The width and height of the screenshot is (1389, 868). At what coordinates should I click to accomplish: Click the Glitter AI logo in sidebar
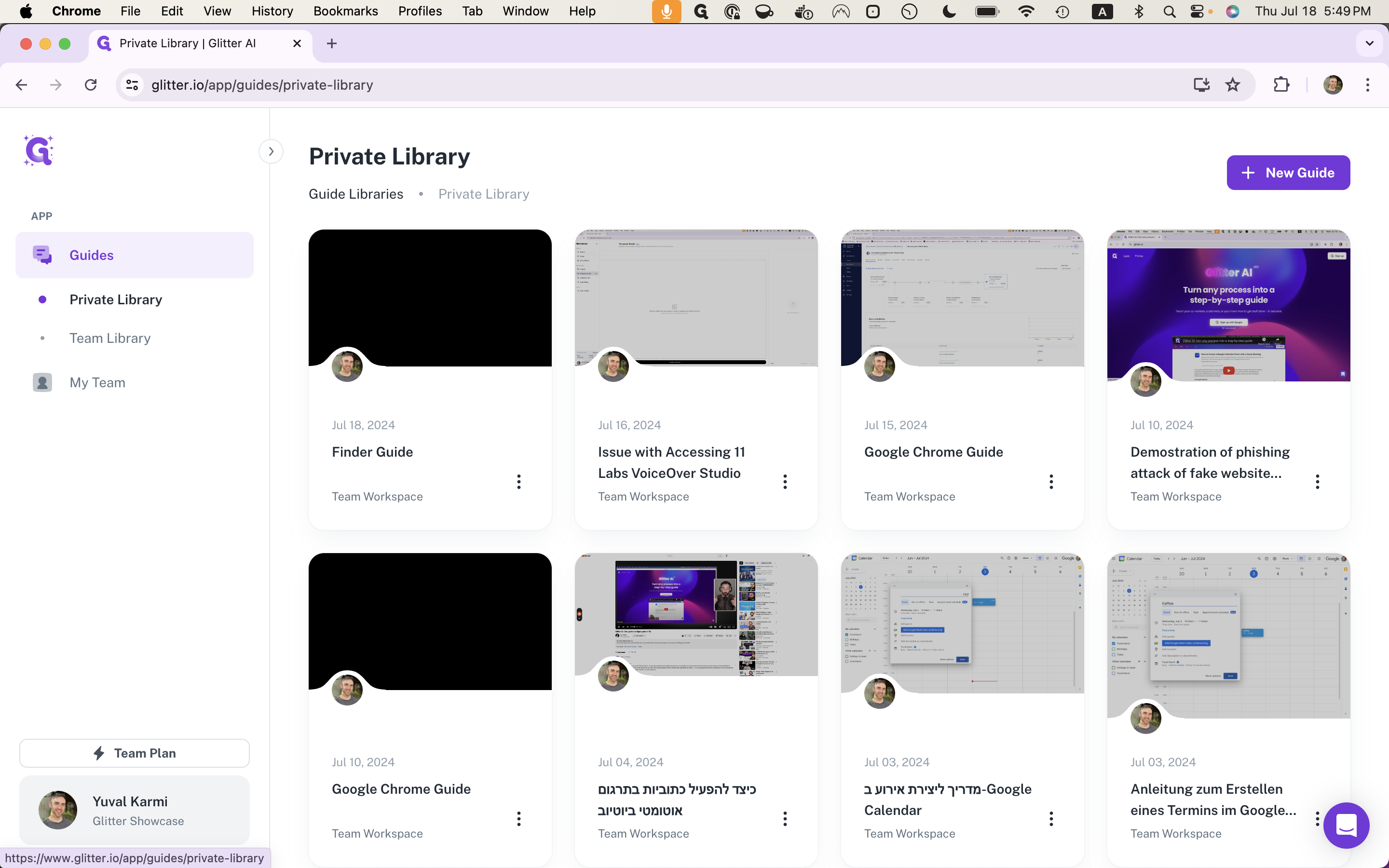tap(39, 151)
